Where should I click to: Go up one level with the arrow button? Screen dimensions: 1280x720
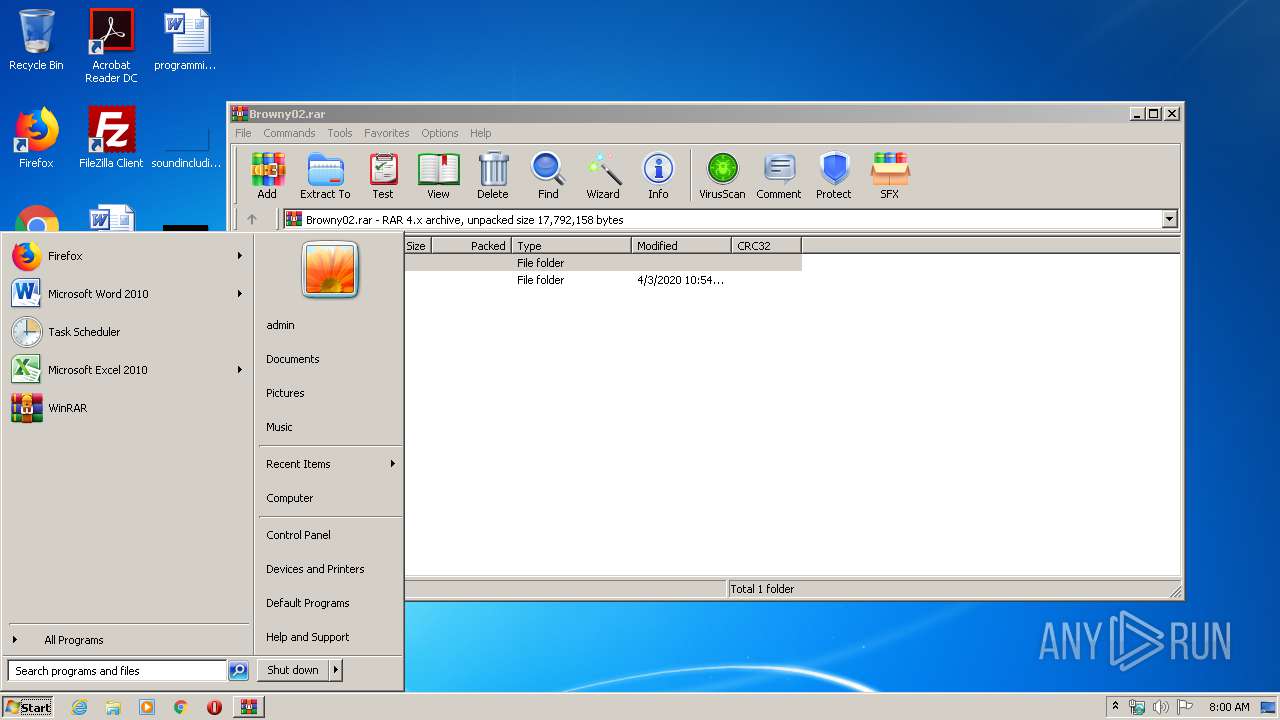point(252,220)
